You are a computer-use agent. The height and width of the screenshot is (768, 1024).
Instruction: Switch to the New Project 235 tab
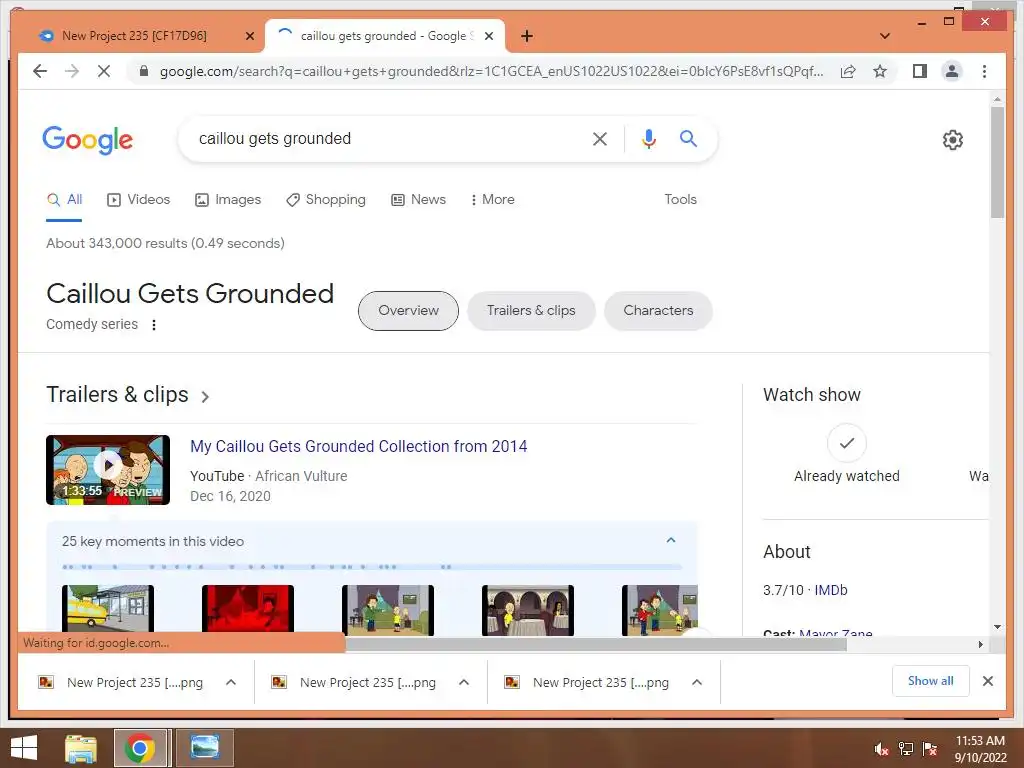pyautogui.click(x=134, y=36)
